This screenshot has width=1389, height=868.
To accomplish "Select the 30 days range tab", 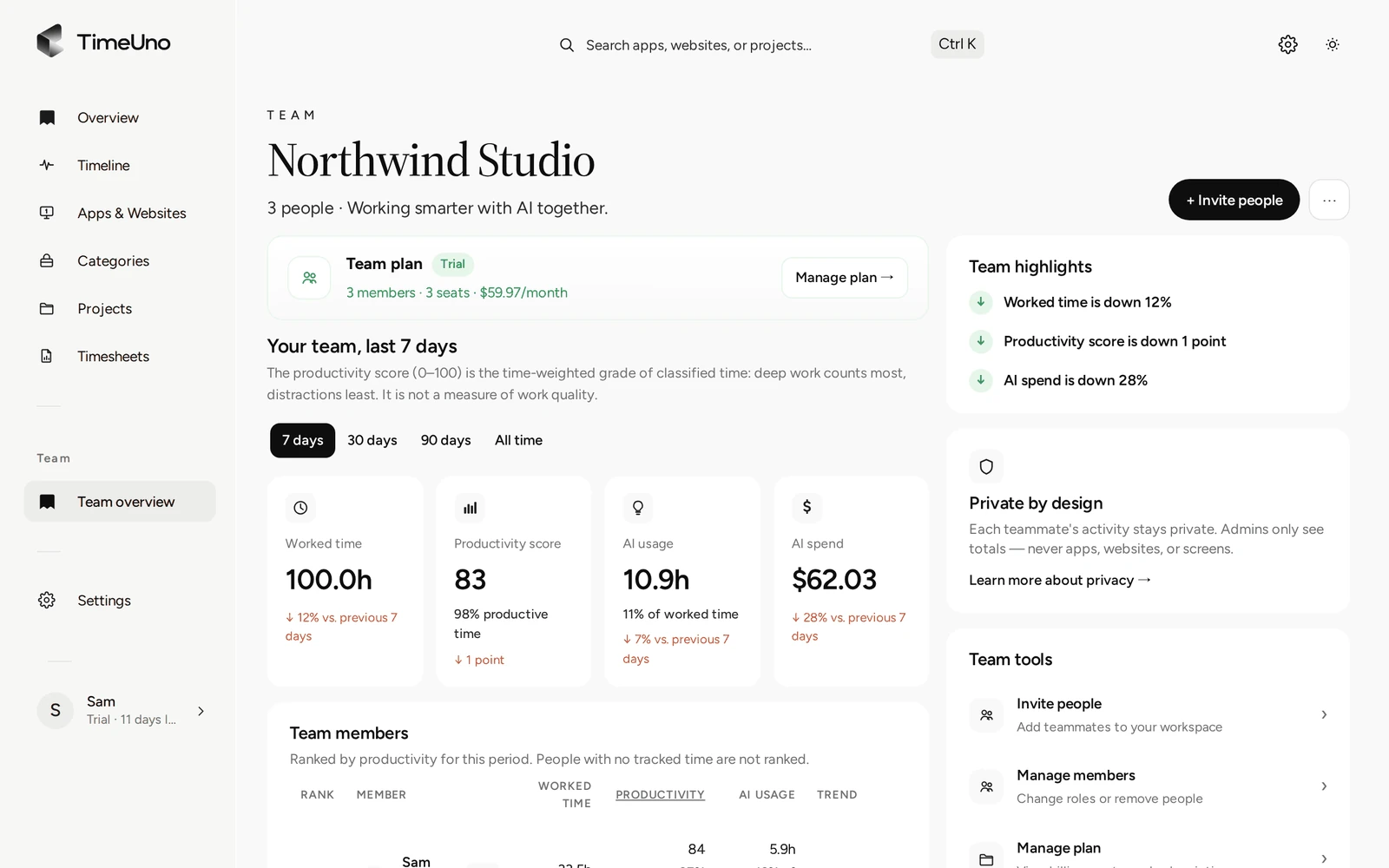I will coord(372,440).
